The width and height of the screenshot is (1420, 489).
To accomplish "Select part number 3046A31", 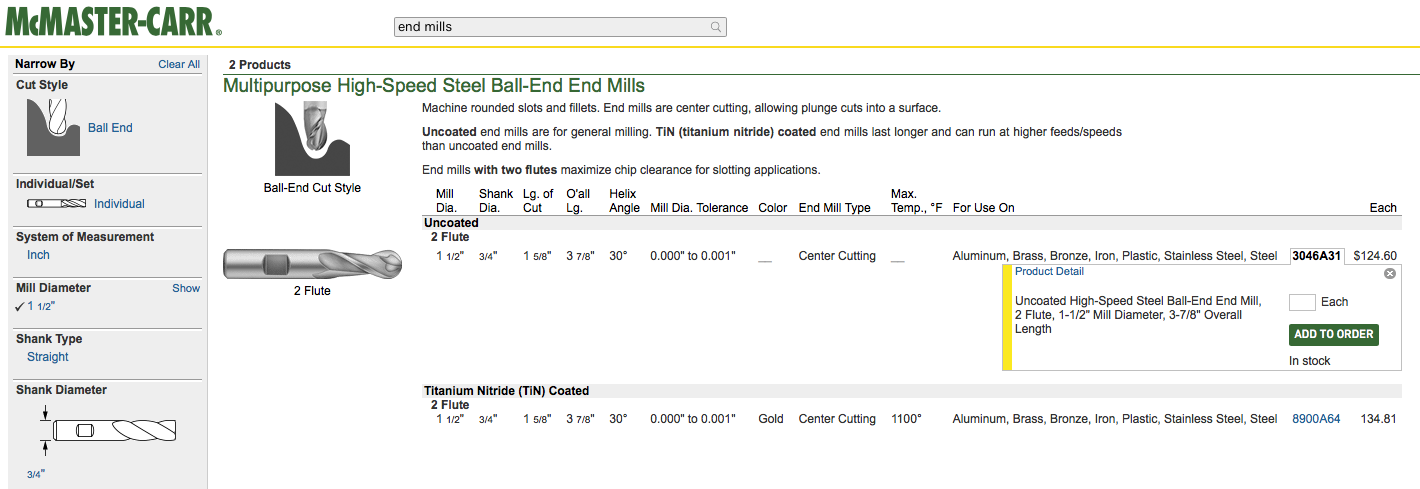I will [x=1317, y=256].
